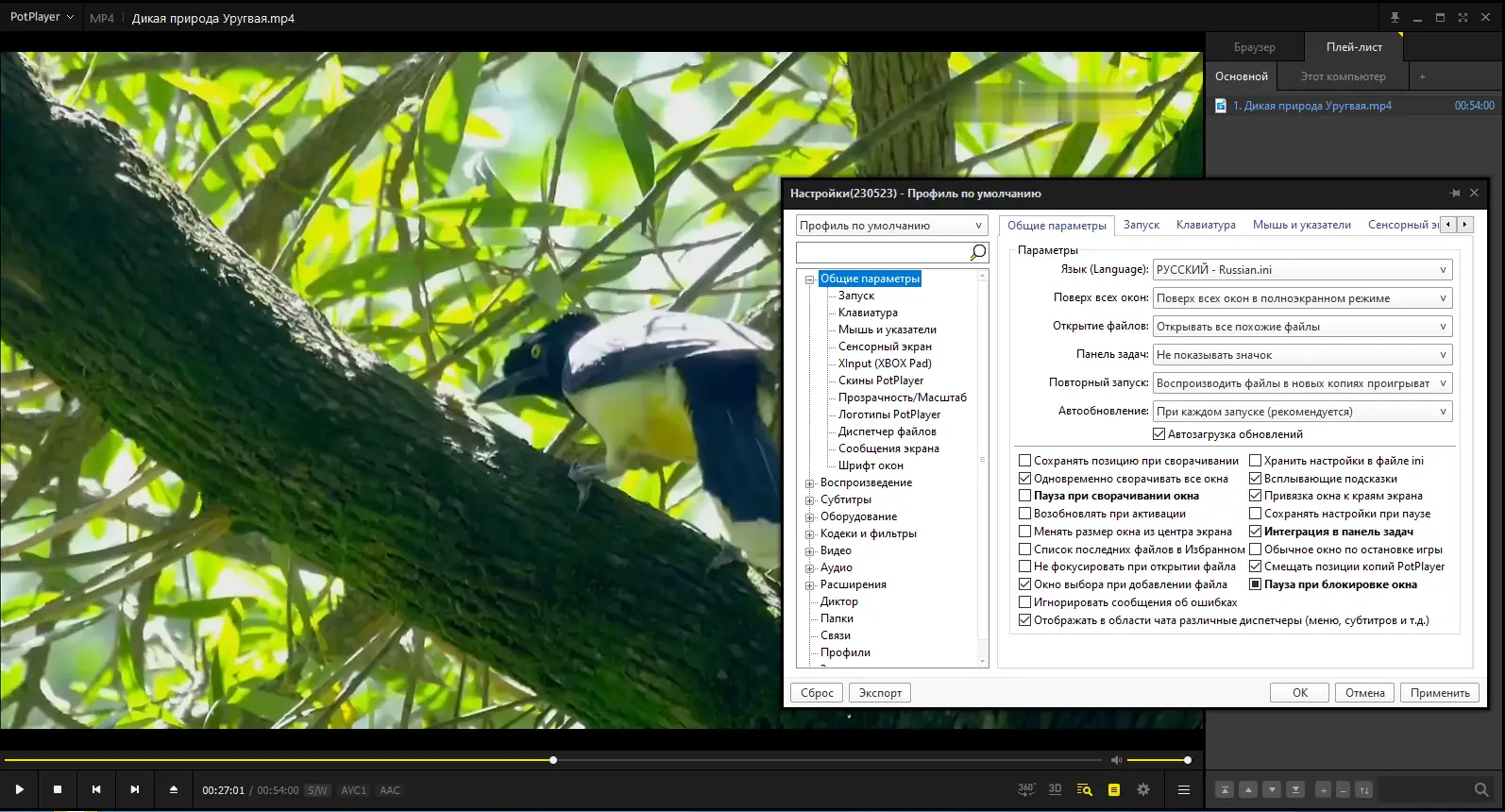1505x812 pixels.
Task: Expand the "Воспроизведение" tree node
Action: 809,483
